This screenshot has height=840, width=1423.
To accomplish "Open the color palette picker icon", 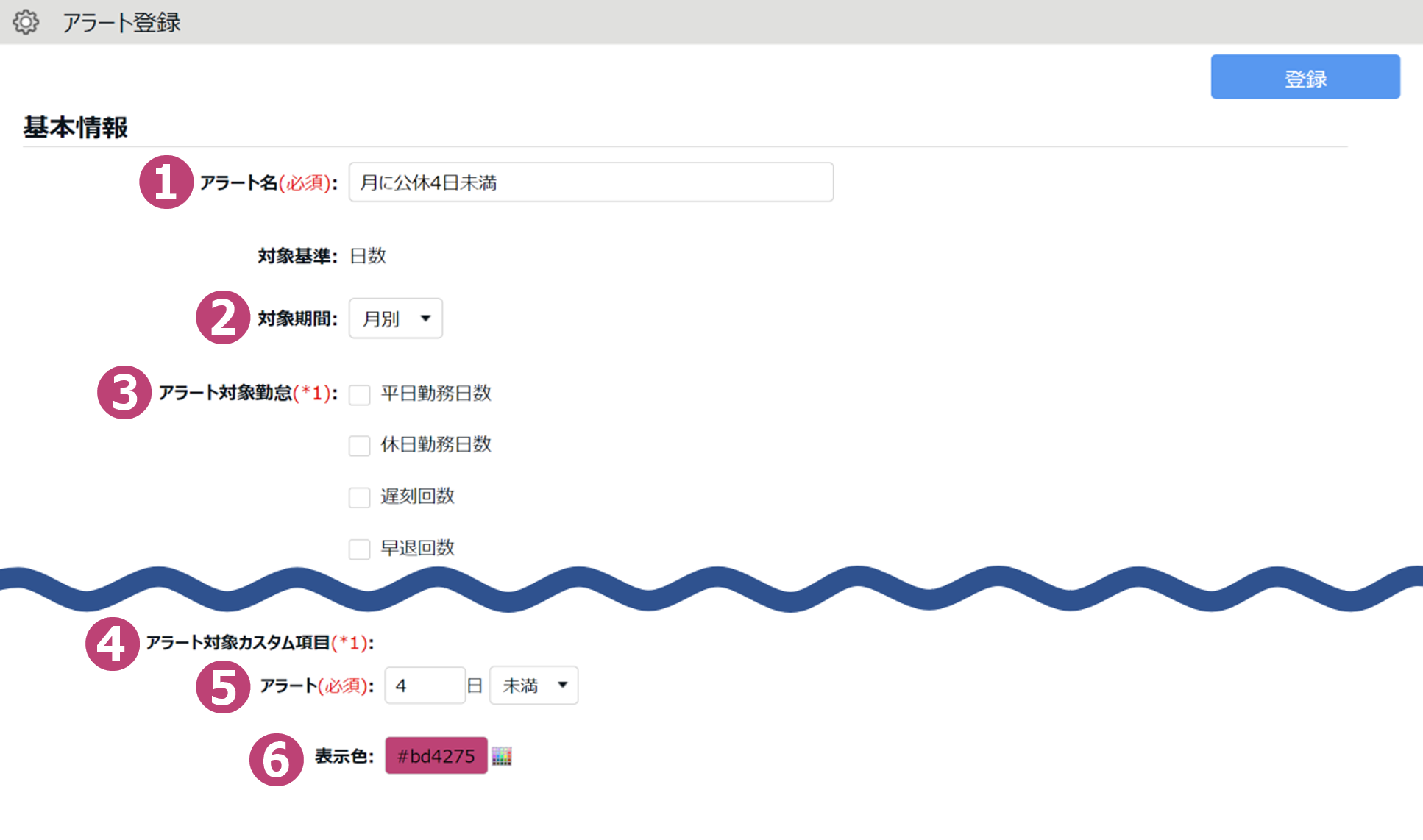I will [x=502, y=756].
